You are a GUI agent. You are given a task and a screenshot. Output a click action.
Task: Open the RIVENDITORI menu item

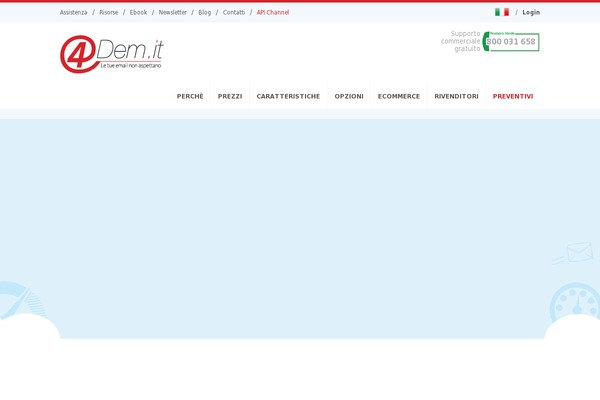point(456,96)
